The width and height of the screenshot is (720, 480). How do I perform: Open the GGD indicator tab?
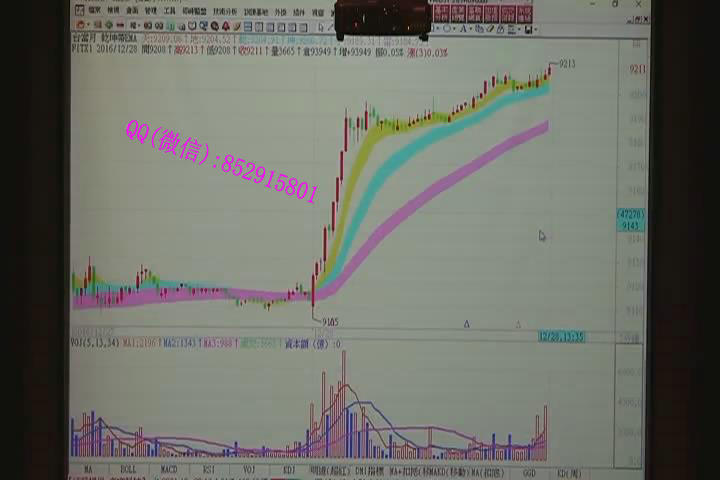pos(529,468)
